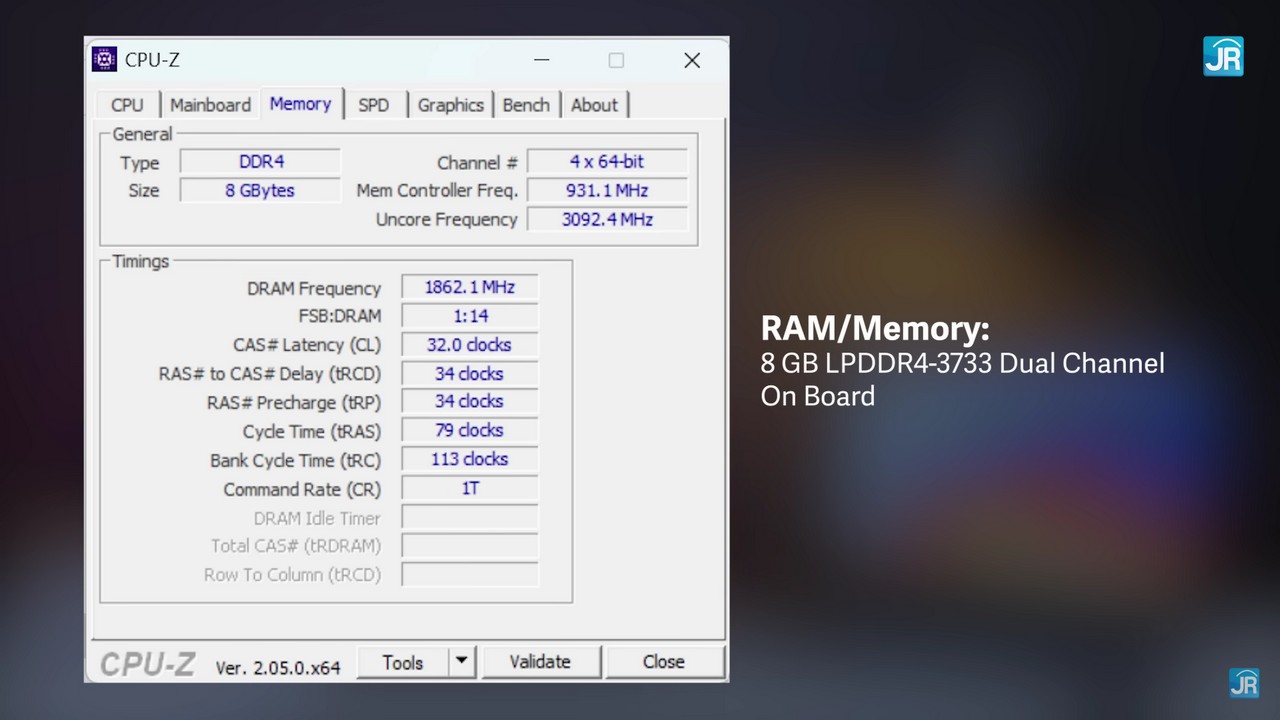Close CPU-Z using the X icon
This screenshot has width=1280, height=720.
coord(692,60)
